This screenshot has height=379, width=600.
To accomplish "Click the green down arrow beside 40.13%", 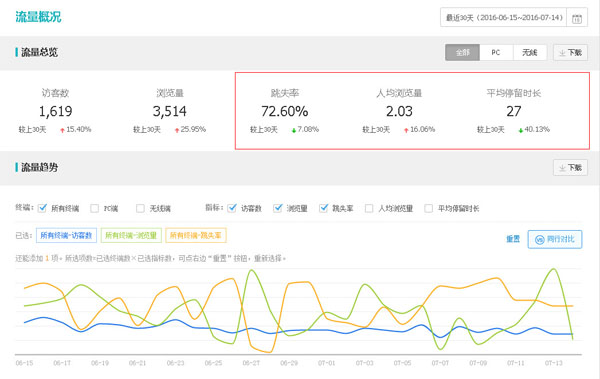I will (x=520, y=130).
